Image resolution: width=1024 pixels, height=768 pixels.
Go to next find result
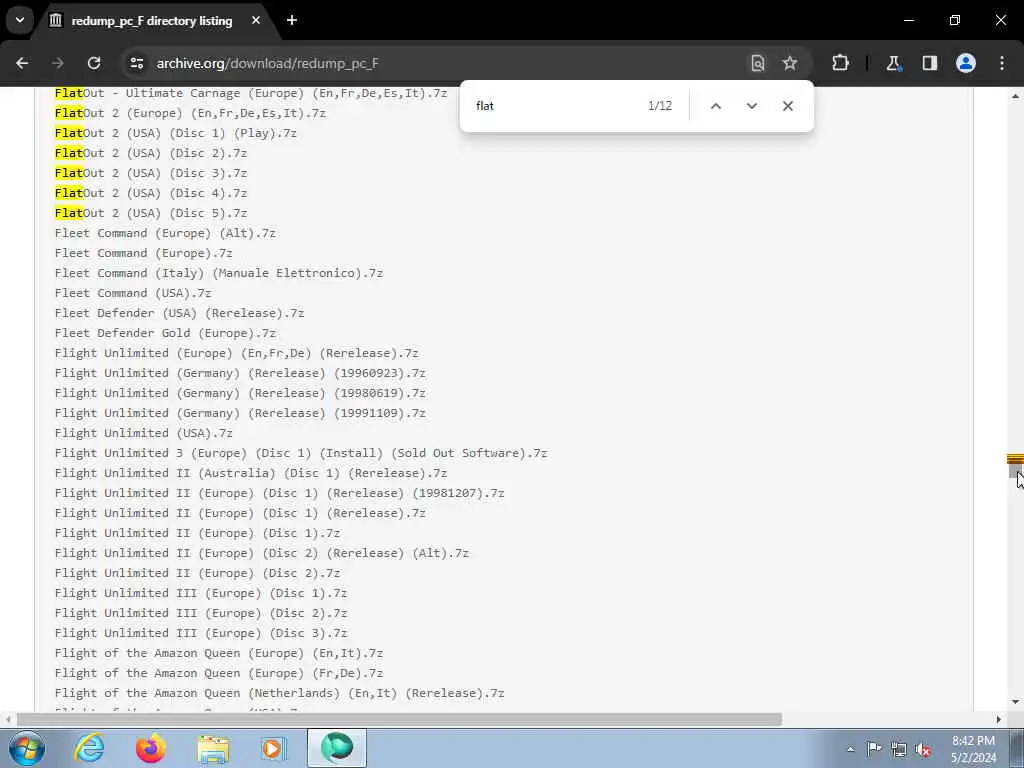pyautogui.click(x=752, y=106)
